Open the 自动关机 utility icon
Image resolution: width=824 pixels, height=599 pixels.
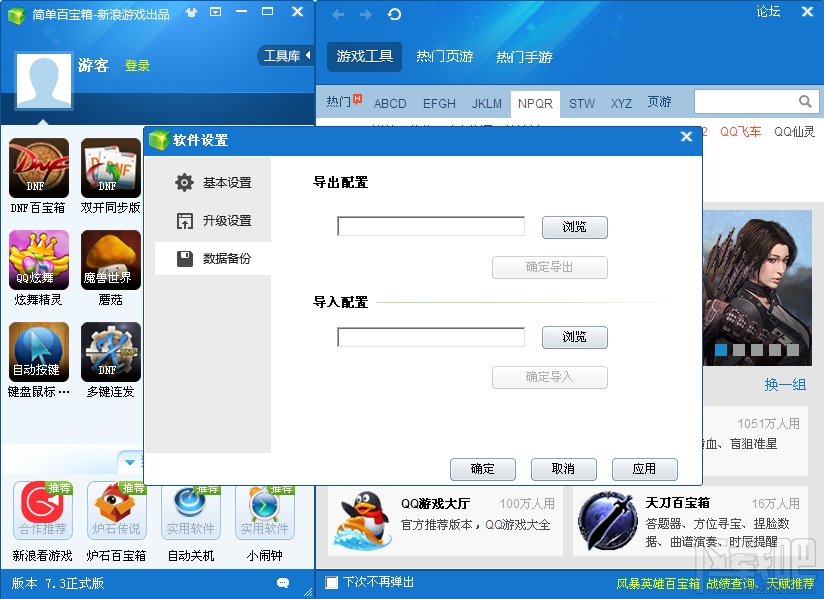tap(190, 510)
